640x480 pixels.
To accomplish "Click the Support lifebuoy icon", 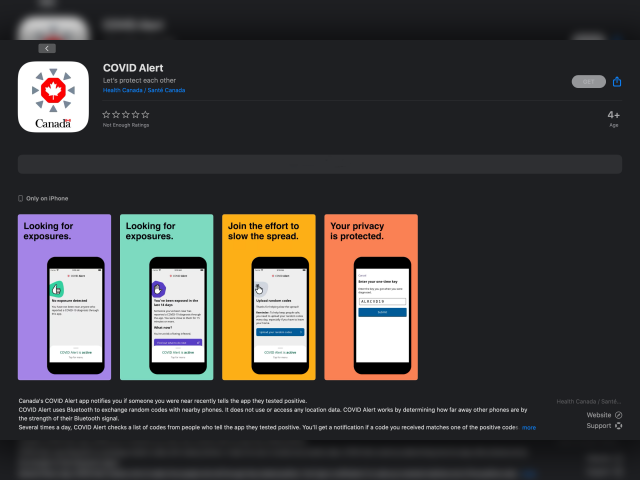I will coord(618,426).
